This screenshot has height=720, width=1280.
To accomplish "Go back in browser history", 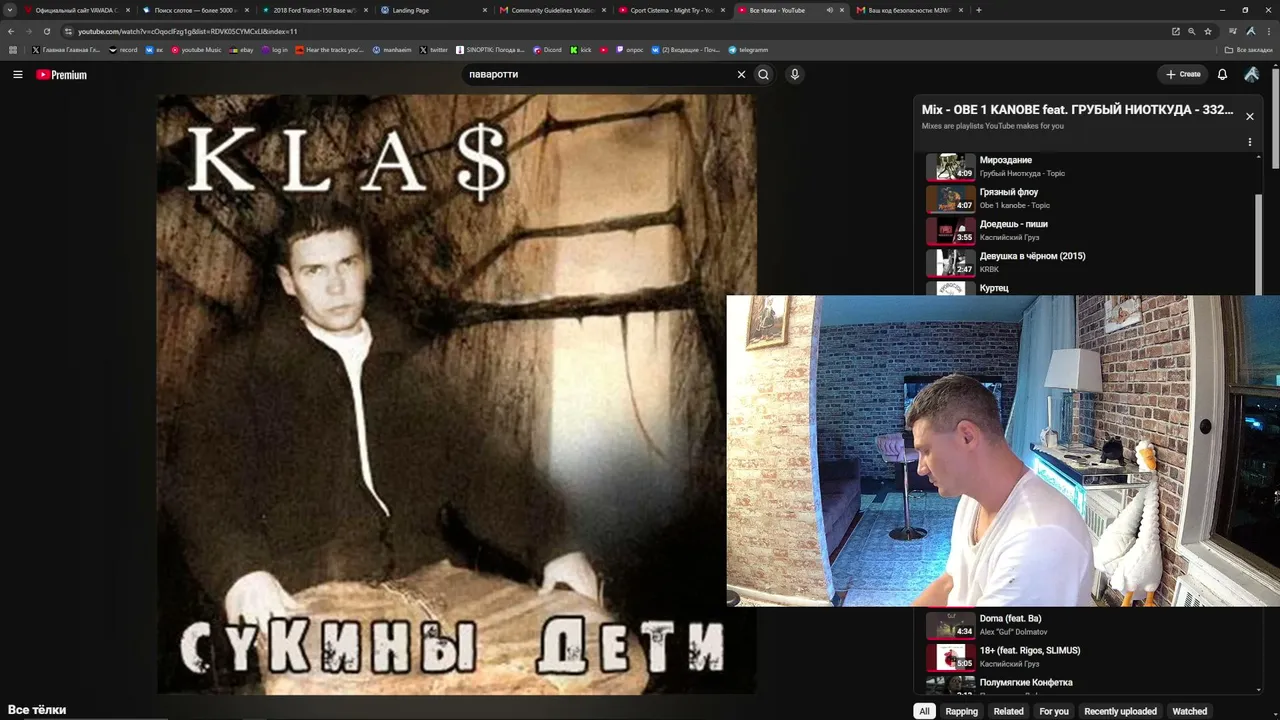I will (11, 31).
